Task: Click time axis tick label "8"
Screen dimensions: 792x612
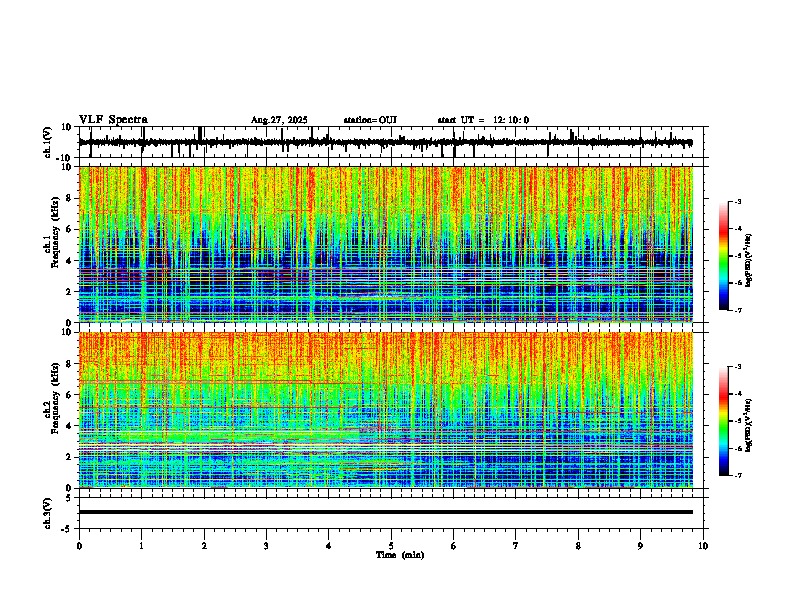Action: point(578,546)
